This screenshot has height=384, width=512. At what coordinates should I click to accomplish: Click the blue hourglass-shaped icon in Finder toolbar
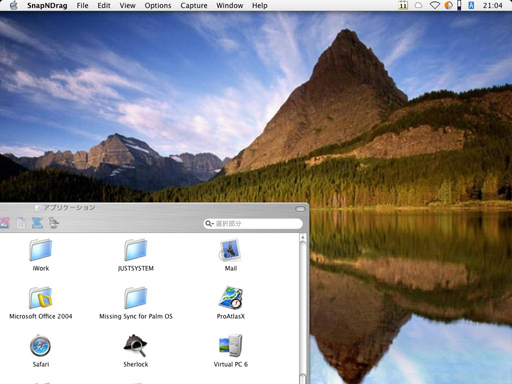(37, 223)
